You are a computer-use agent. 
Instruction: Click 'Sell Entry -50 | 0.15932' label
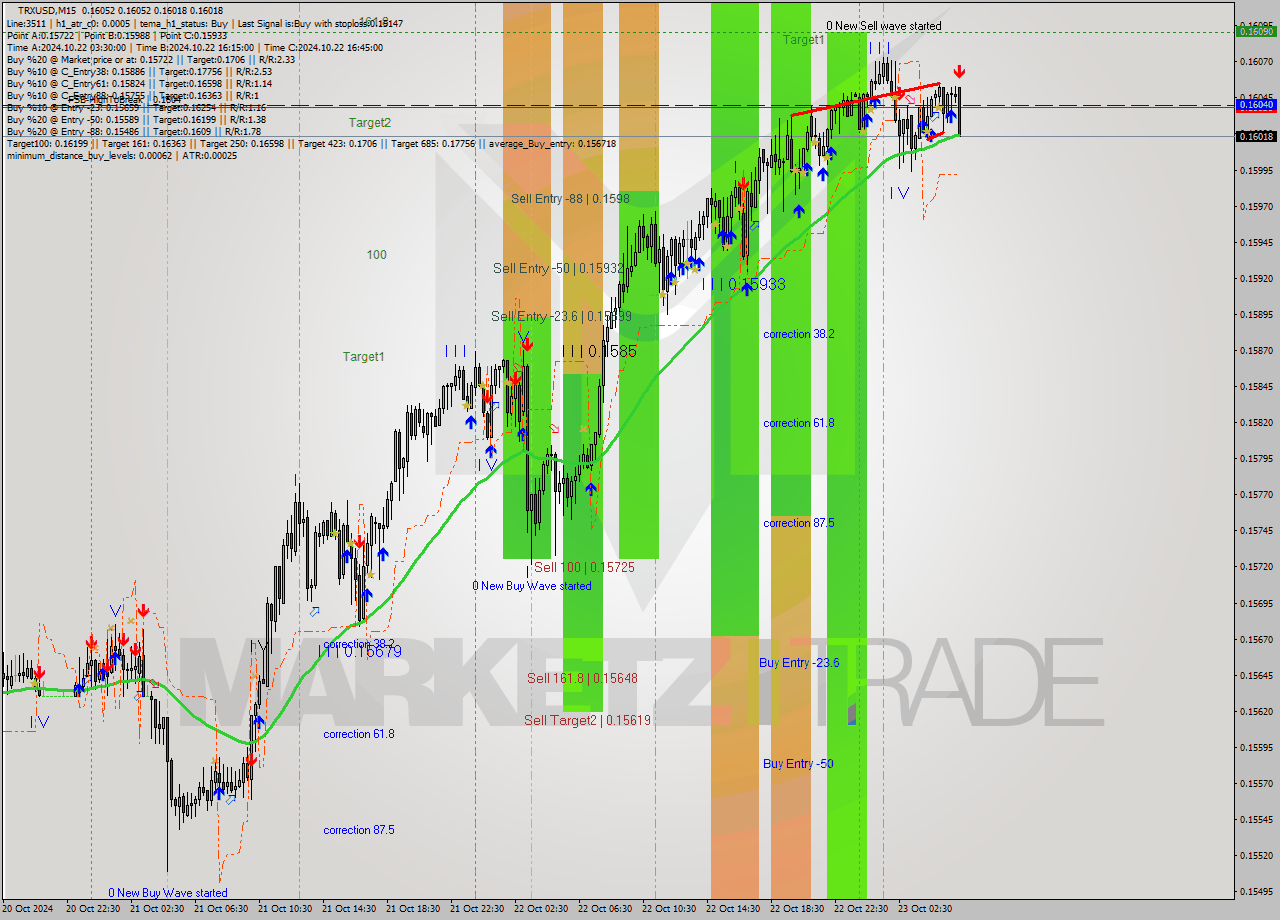click(x=558, y=268)
